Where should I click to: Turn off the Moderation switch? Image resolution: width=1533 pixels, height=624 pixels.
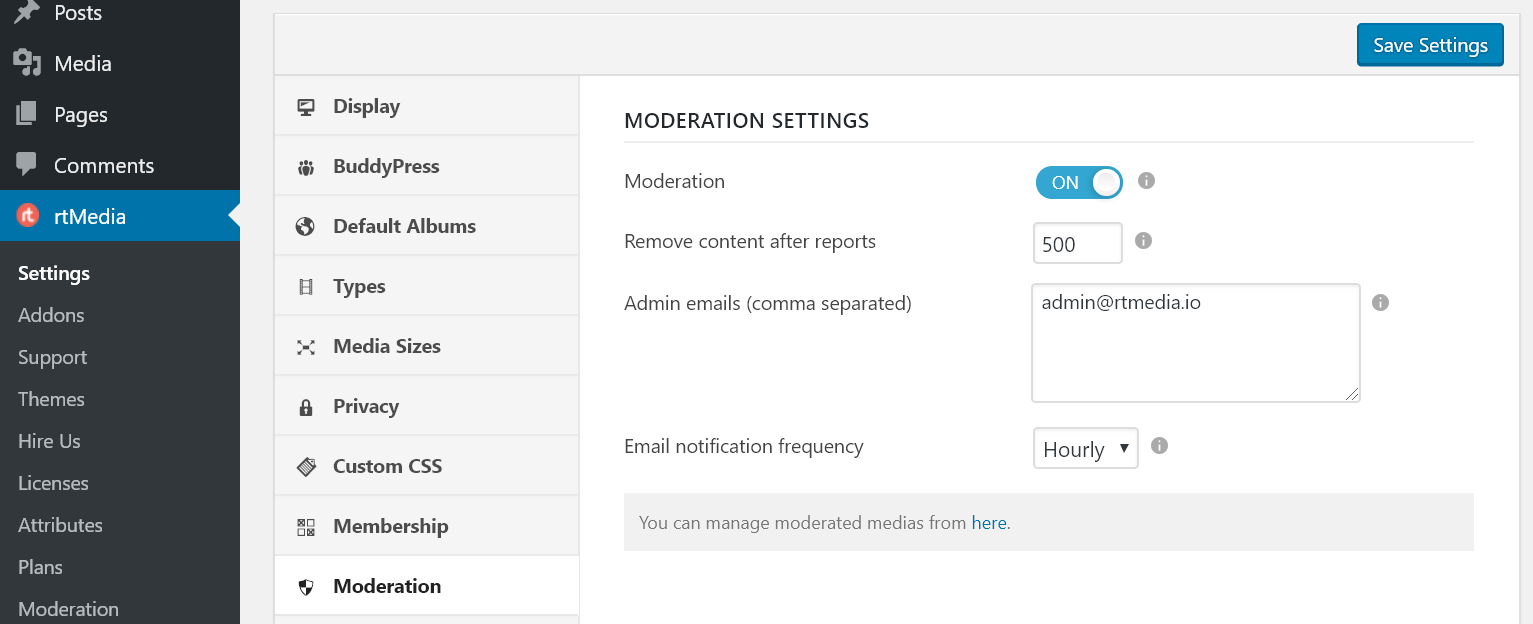[x=1078, y=182]
